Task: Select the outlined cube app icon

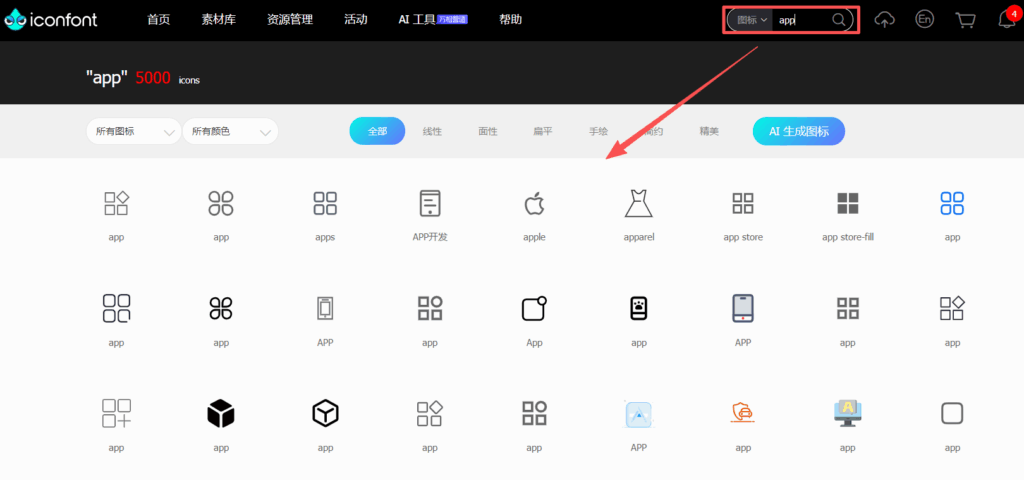Action: point(325,413)
